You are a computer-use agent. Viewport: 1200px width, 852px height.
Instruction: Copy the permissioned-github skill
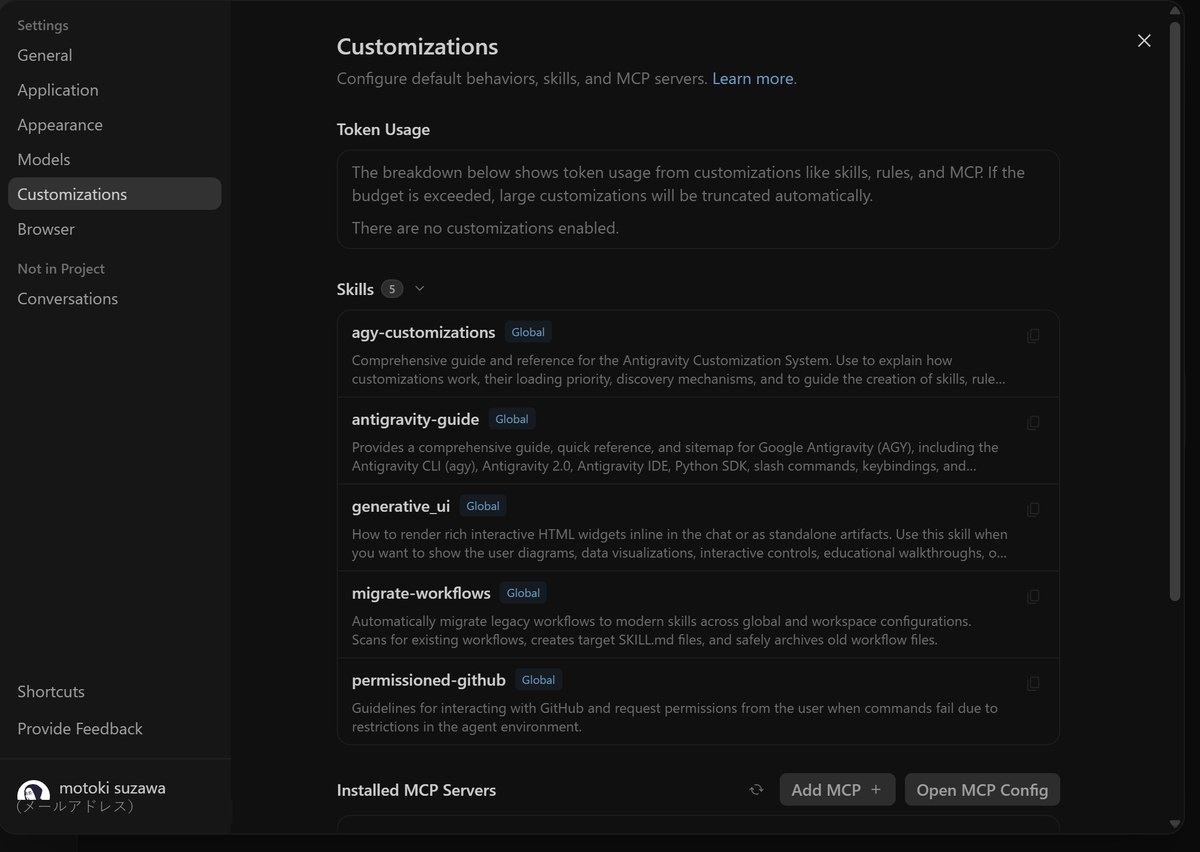point(1033,684)
